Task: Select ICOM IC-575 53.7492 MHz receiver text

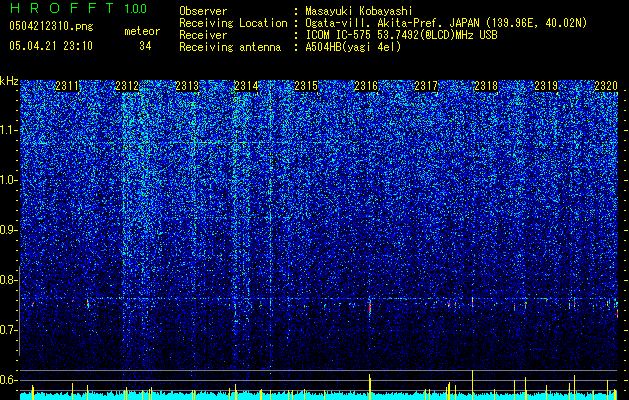Action: point(401,35)
